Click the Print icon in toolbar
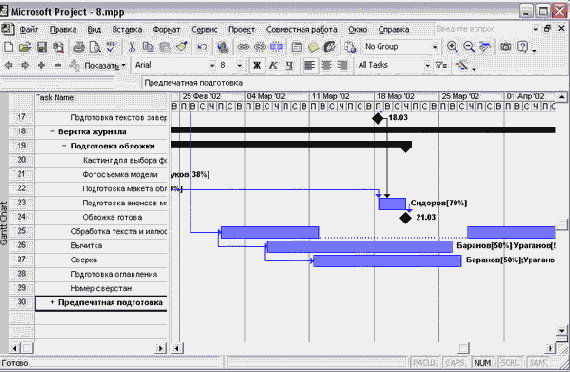 click(79, 47)
